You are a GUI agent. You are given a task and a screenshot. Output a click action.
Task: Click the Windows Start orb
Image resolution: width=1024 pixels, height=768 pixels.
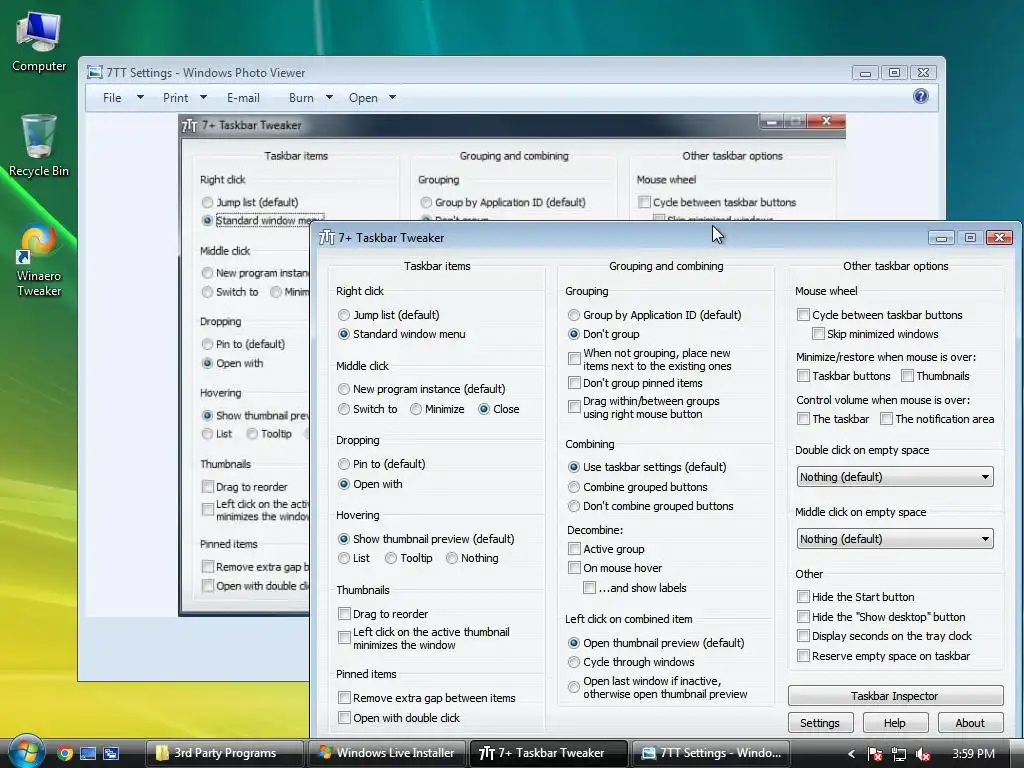tap(26, 752)
